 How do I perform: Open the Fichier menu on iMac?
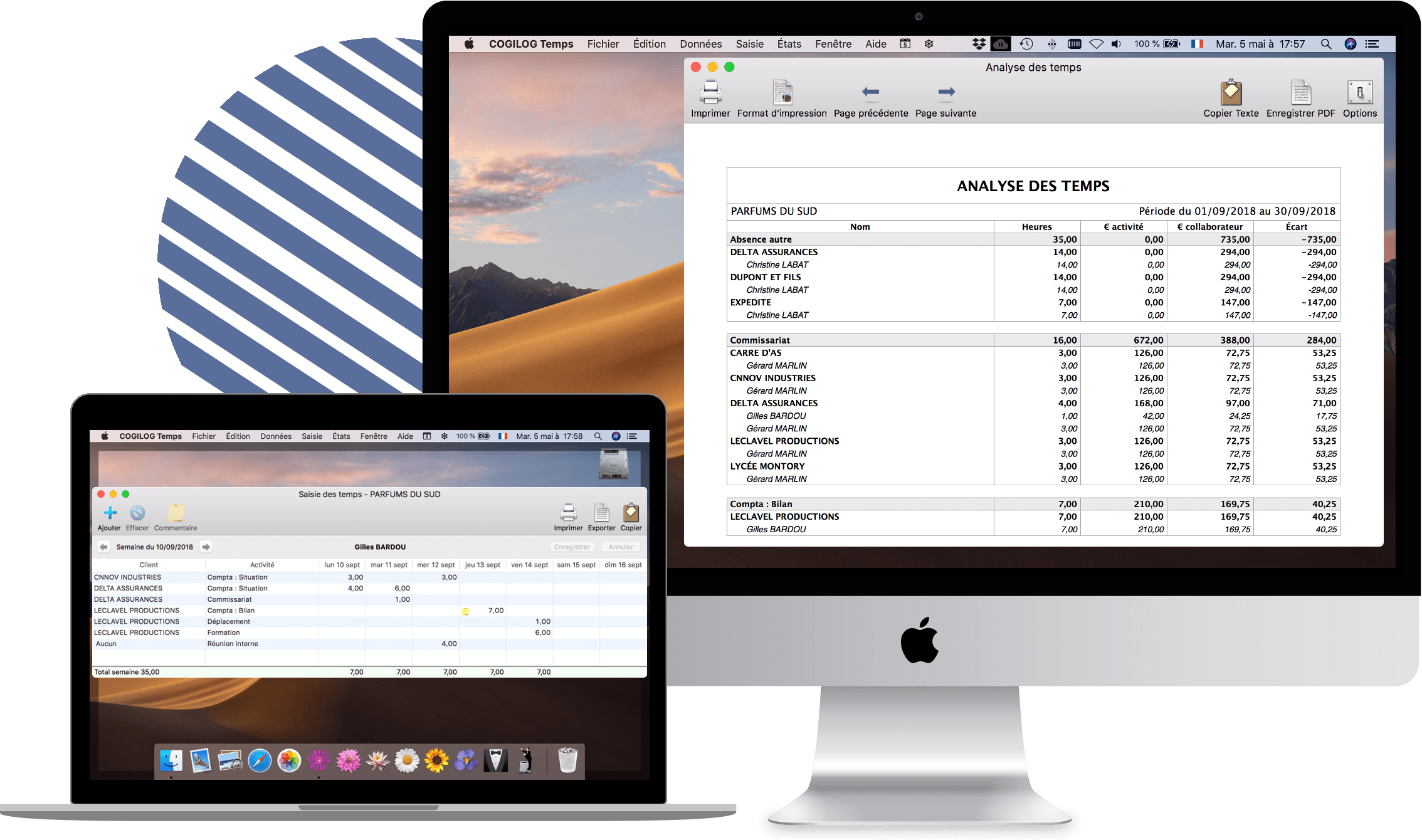(x=603, y=44)
